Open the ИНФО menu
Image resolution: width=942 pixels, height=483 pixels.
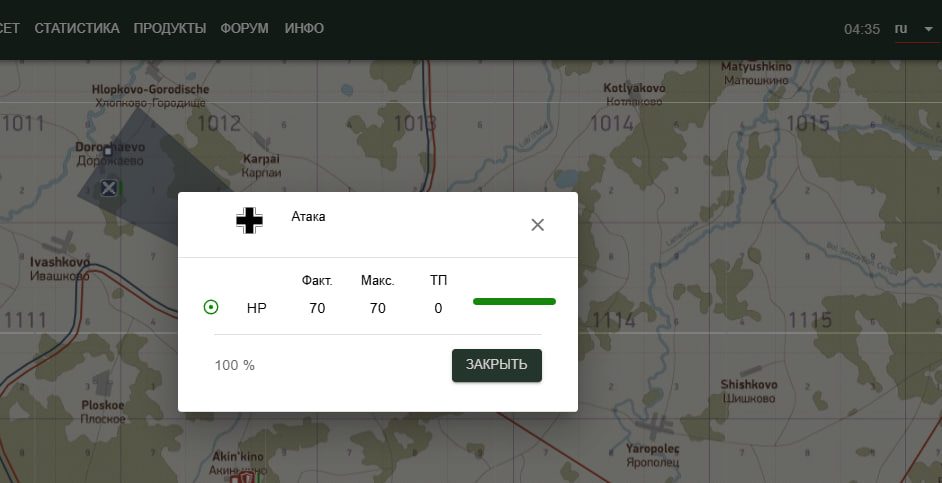[304, 28]
